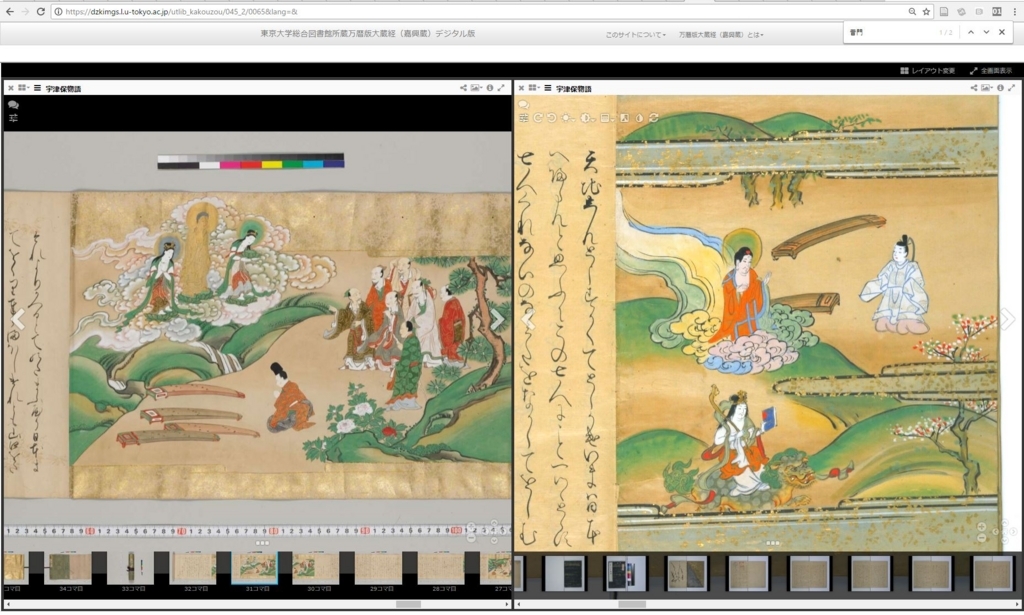The height and width of the screenshot is (615, 1024).
Task: Zoom out with minus control in left viewer
Action: 471,538
